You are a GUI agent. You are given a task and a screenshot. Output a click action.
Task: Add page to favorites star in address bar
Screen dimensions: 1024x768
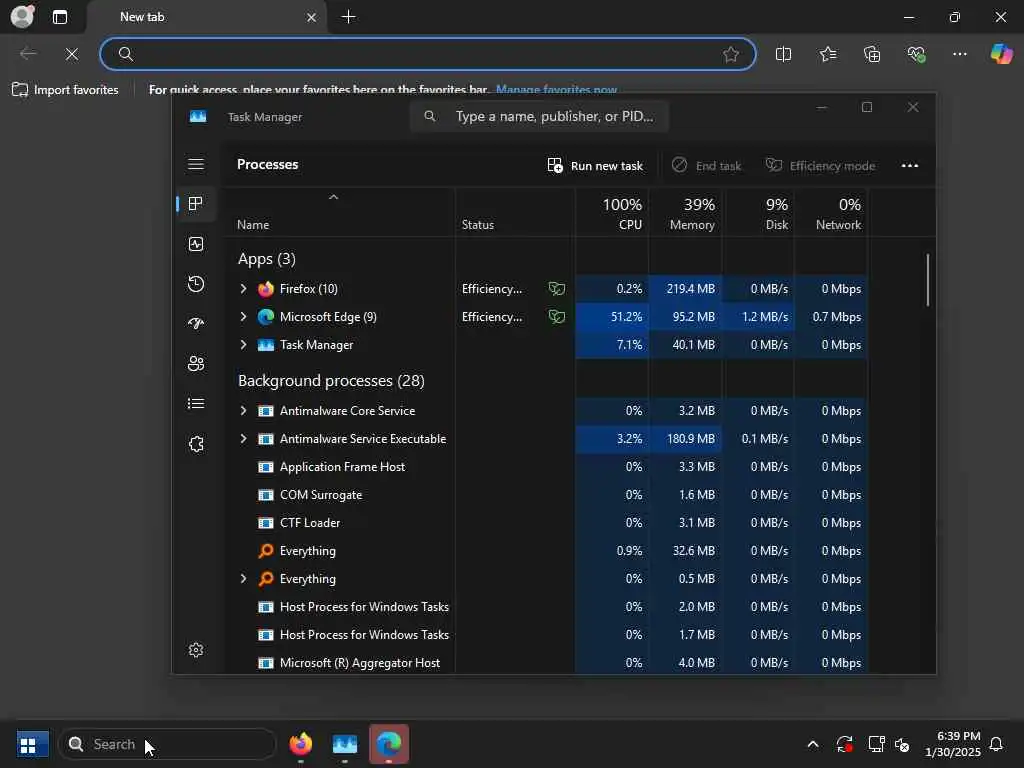point(731,54)
